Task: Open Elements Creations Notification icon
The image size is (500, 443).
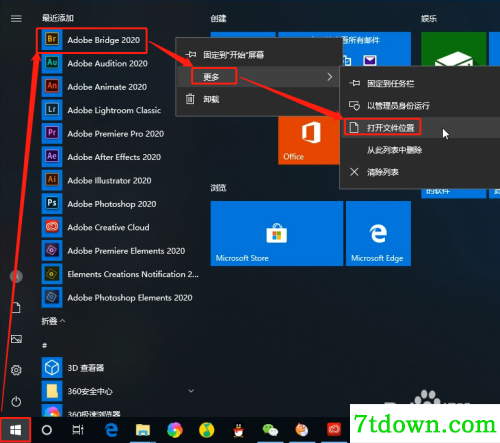Action: pos(52,274)
